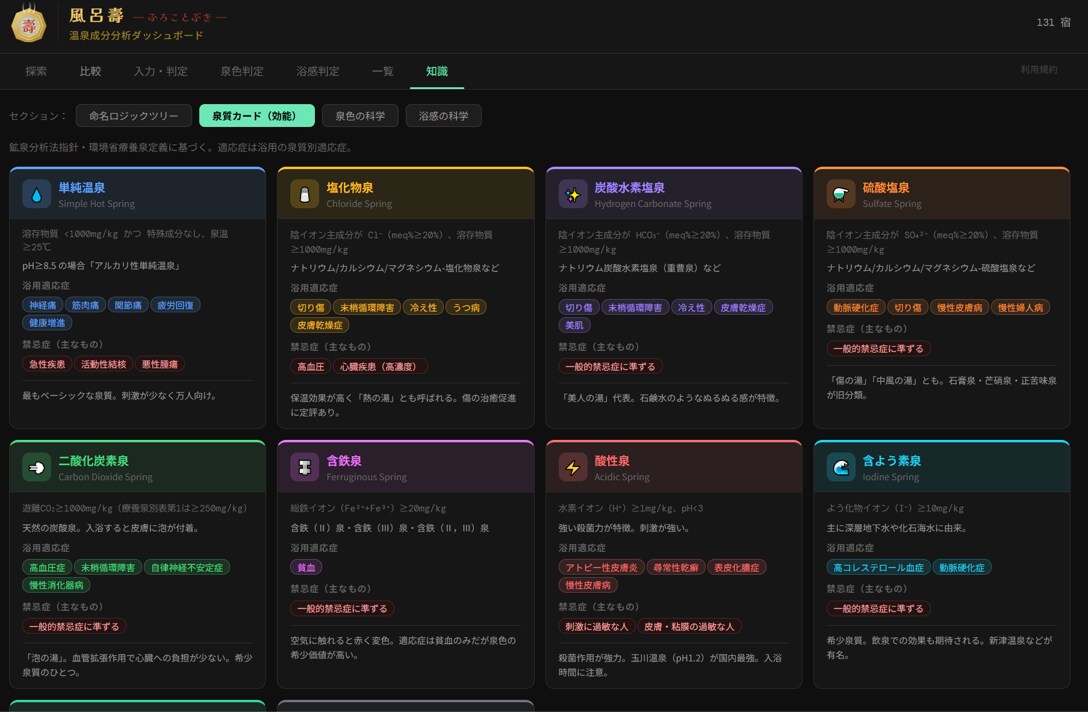
Task: Click the wave icon on 含よう素泉
Action: pyautogui.click(x=840, y=468)
